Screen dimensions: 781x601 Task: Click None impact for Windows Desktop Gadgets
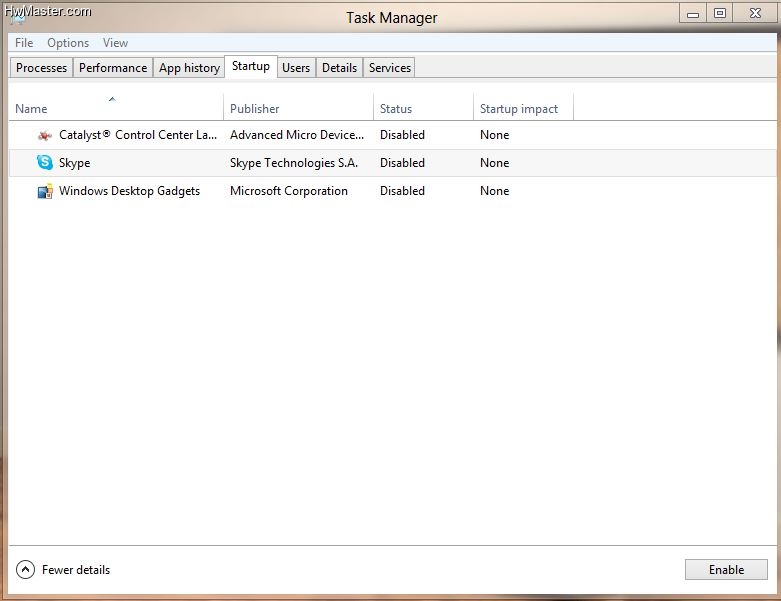pyautogui.click(x=495, y=191)
